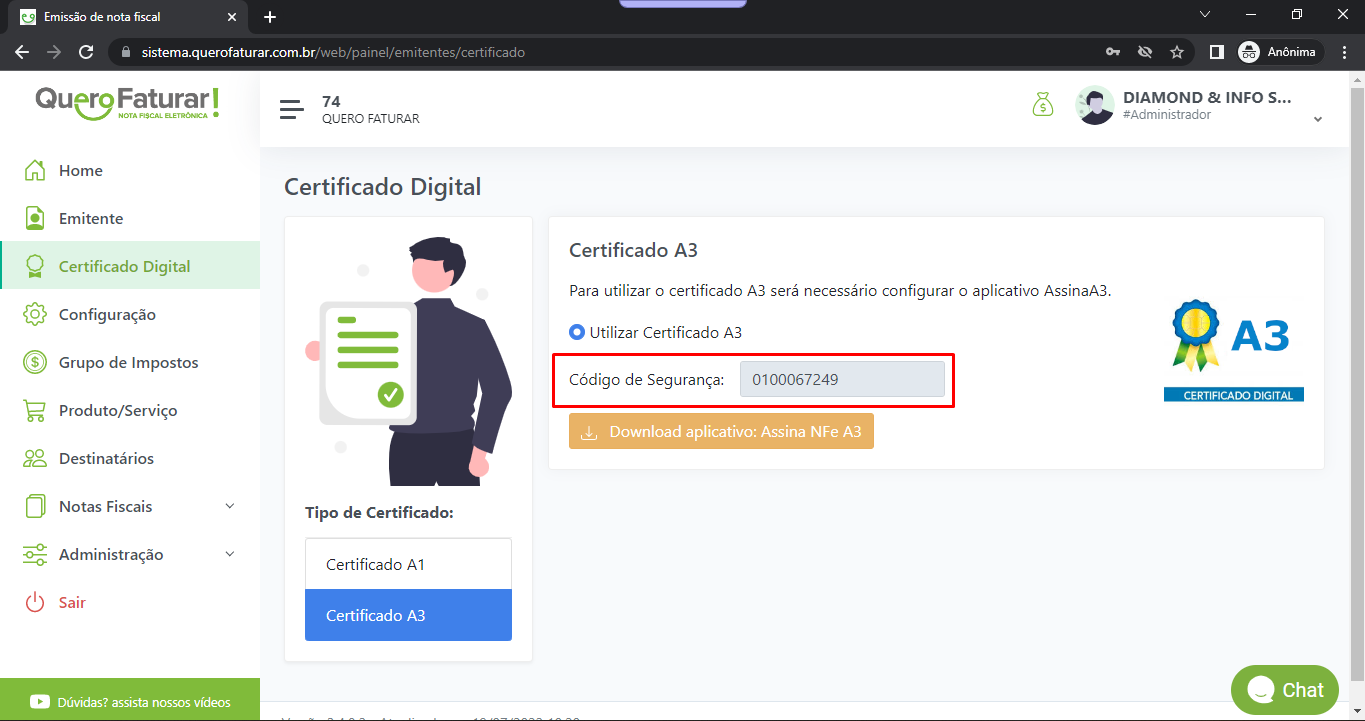Viewport: 1365px width, 721px height.
Task: Open the tab search dropdown arrow
Action: [x=1205, y=15]
